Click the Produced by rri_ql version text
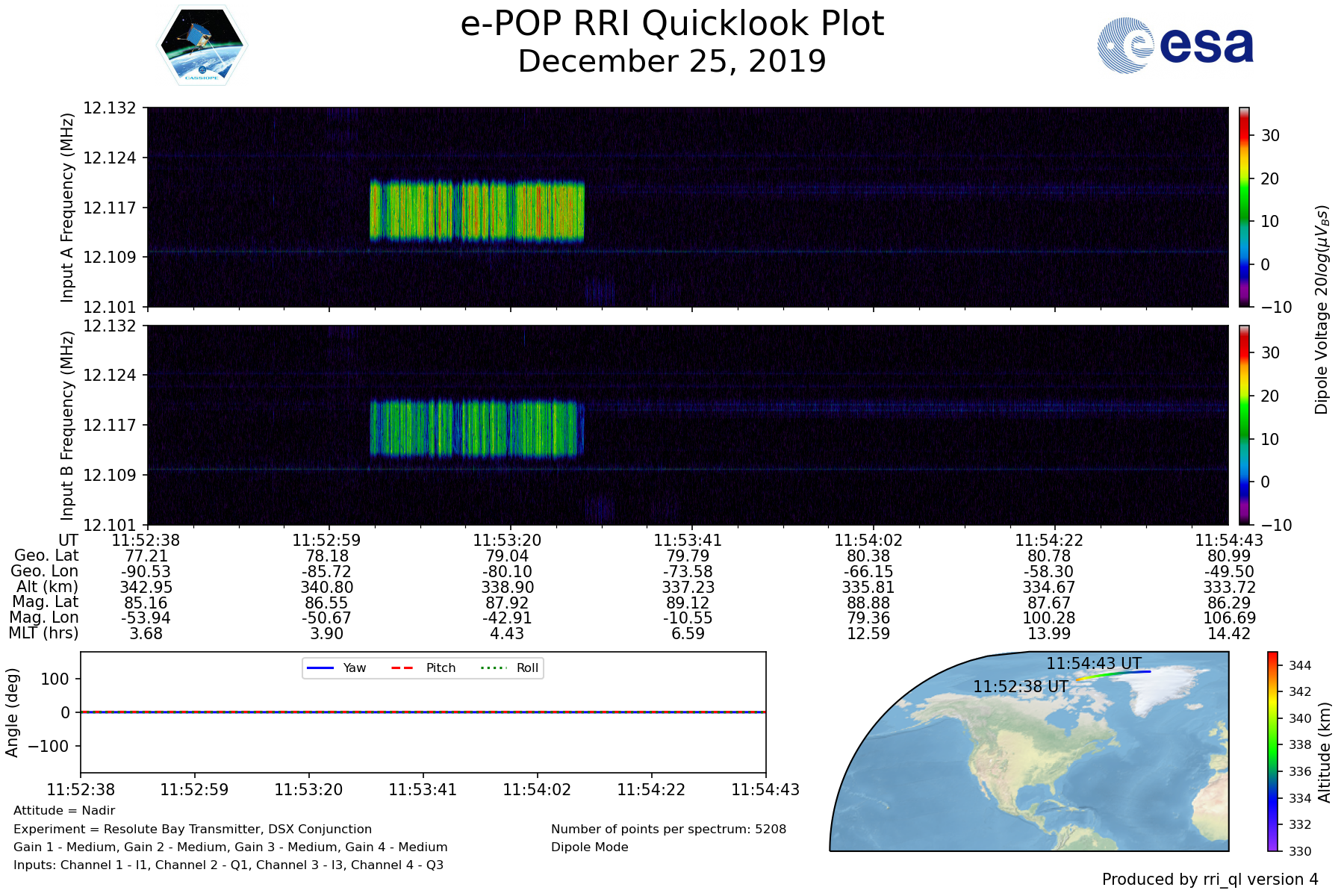The image size is (1344, 896). coord(1210,880)
